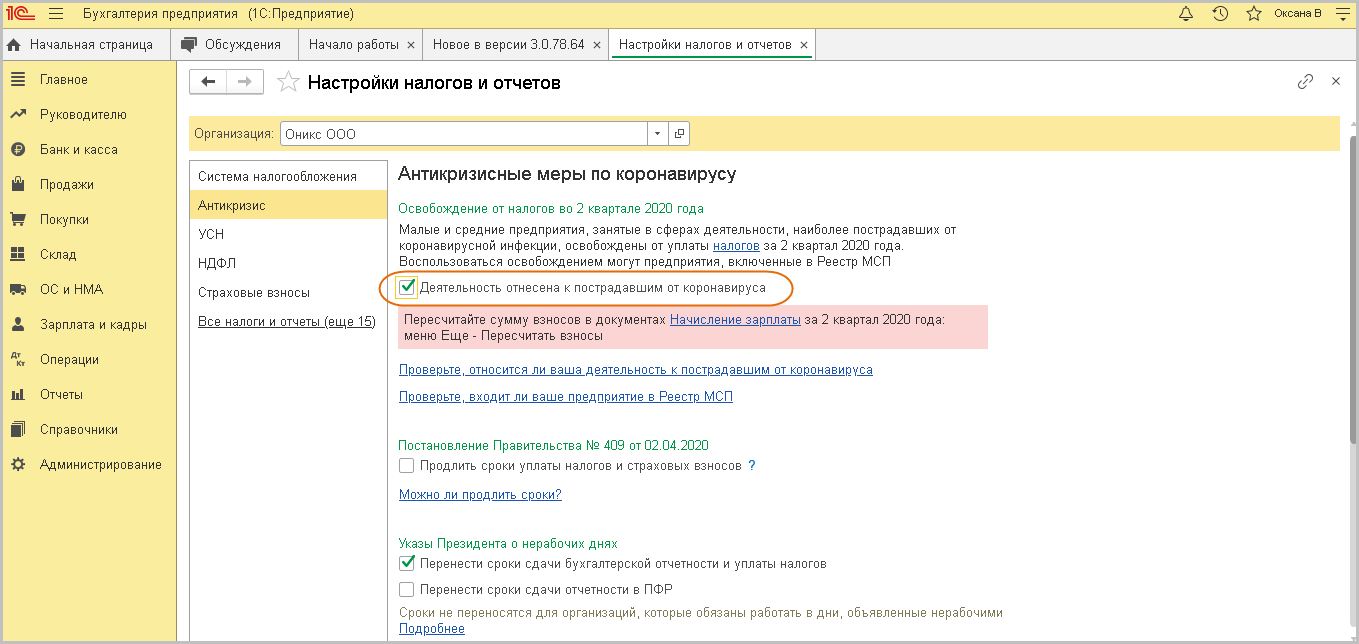Switch to Обсуждения tab

coord(233,45)
